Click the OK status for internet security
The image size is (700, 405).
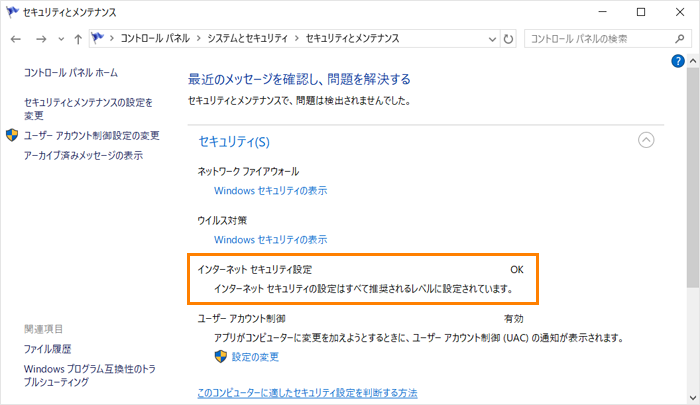click(x=517, y=270)
